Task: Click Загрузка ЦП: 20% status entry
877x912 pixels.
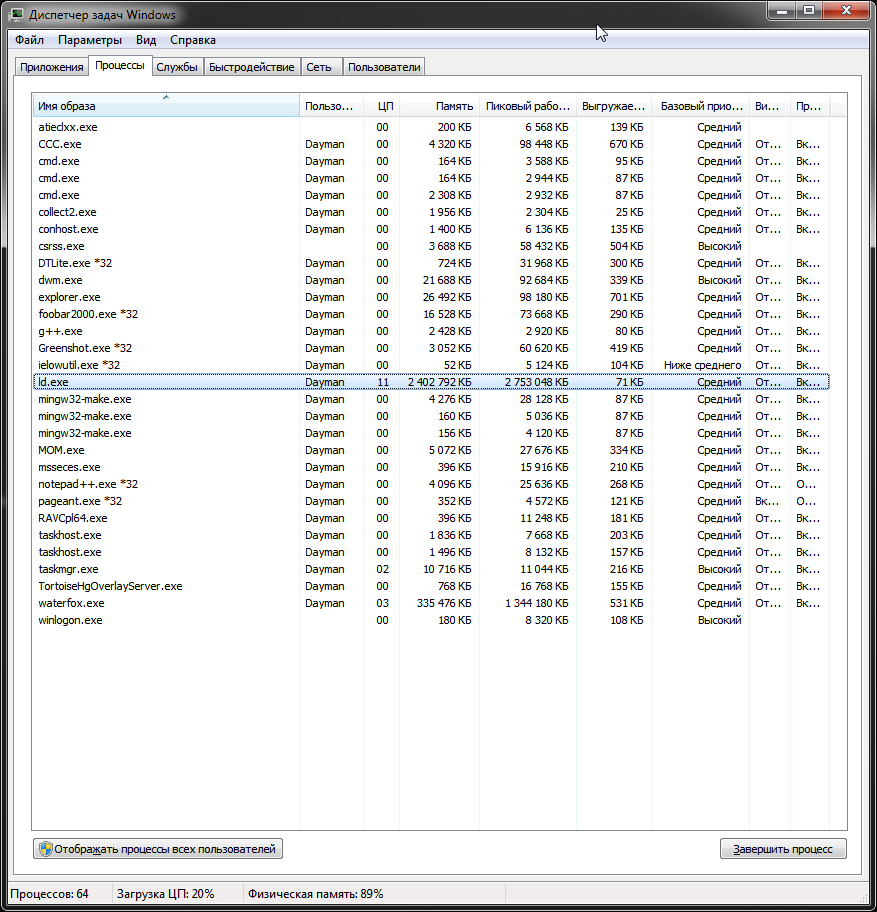Action: click(166, 893)
